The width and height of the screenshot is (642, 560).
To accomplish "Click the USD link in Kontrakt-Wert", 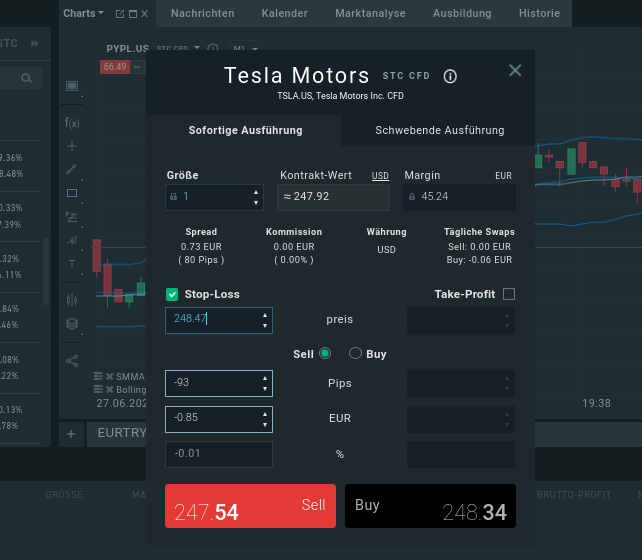I will click(x=380, y=176).
